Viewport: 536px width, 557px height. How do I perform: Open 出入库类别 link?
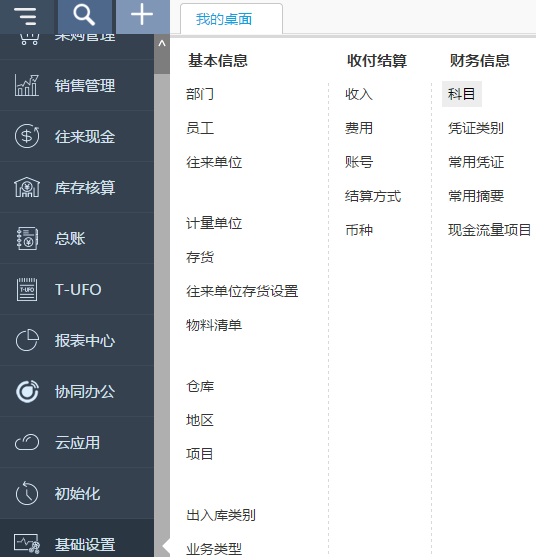(x=221, y=515)
